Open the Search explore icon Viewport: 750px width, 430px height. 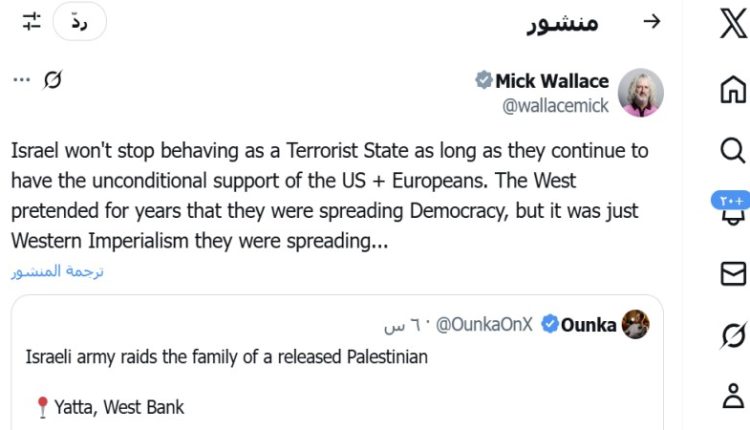(732, 150)
